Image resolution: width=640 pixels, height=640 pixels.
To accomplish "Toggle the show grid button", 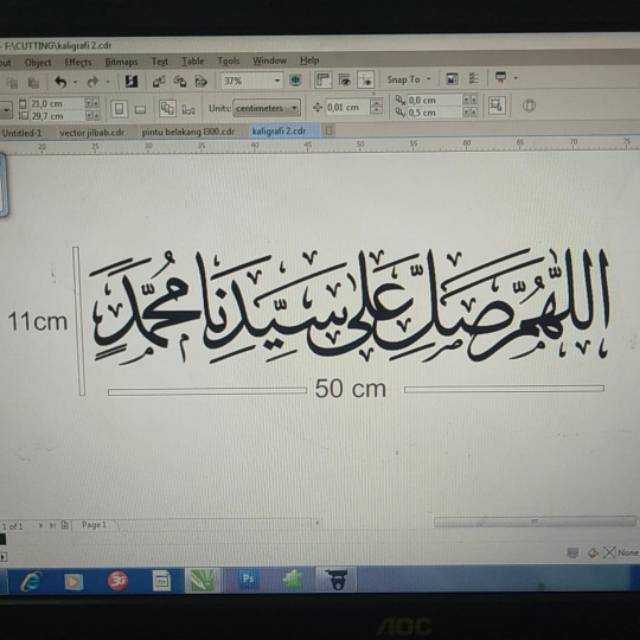I will [345, 80].
